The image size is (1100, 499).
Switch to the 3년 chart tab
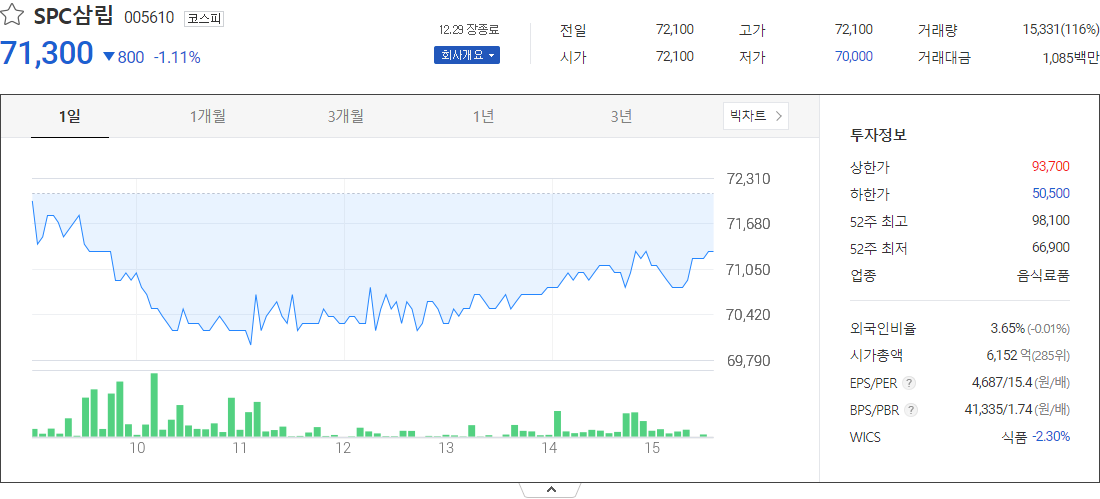tap(621, 117)
